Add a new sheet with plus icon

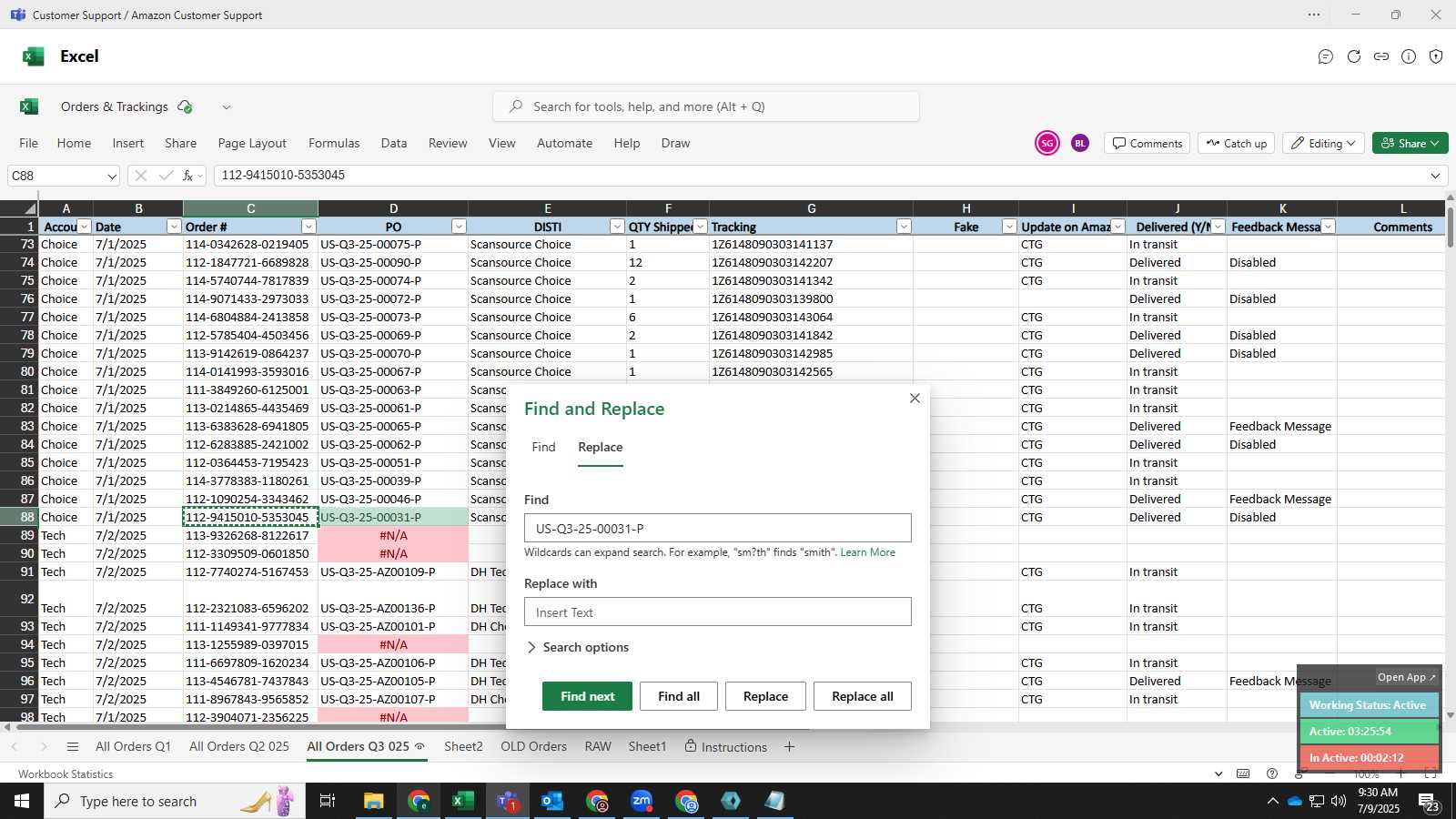[x=789, y=747]
